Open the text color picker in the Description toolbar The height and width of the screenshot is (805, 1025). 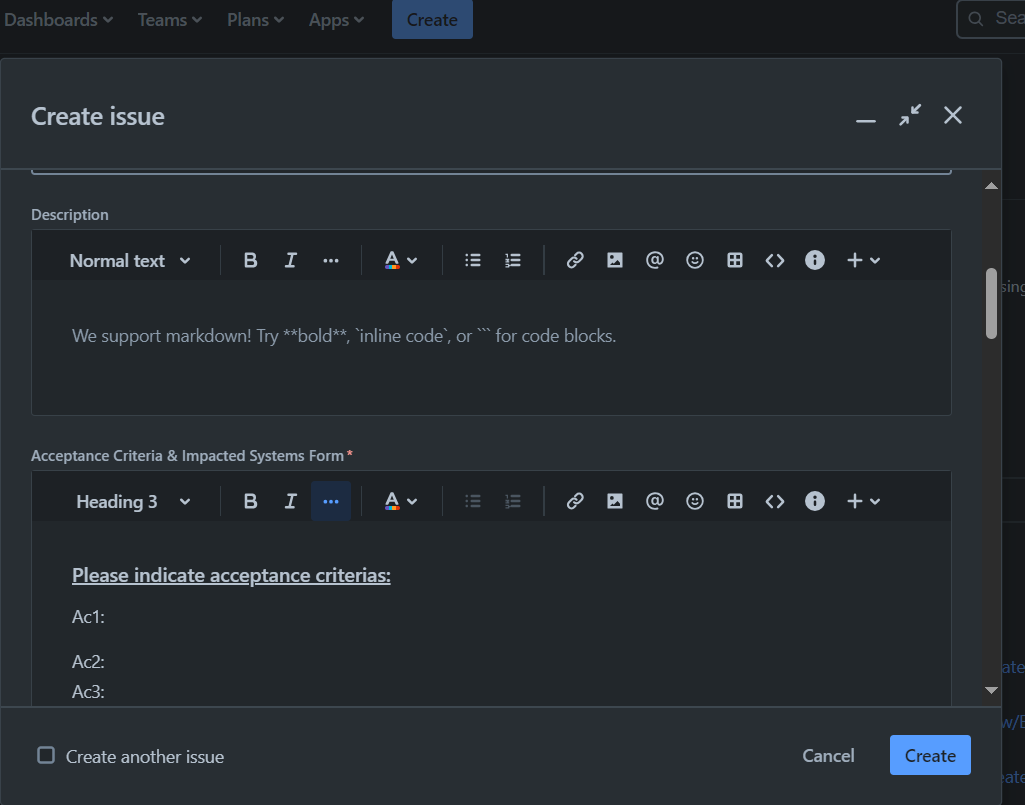click(401, 260)
